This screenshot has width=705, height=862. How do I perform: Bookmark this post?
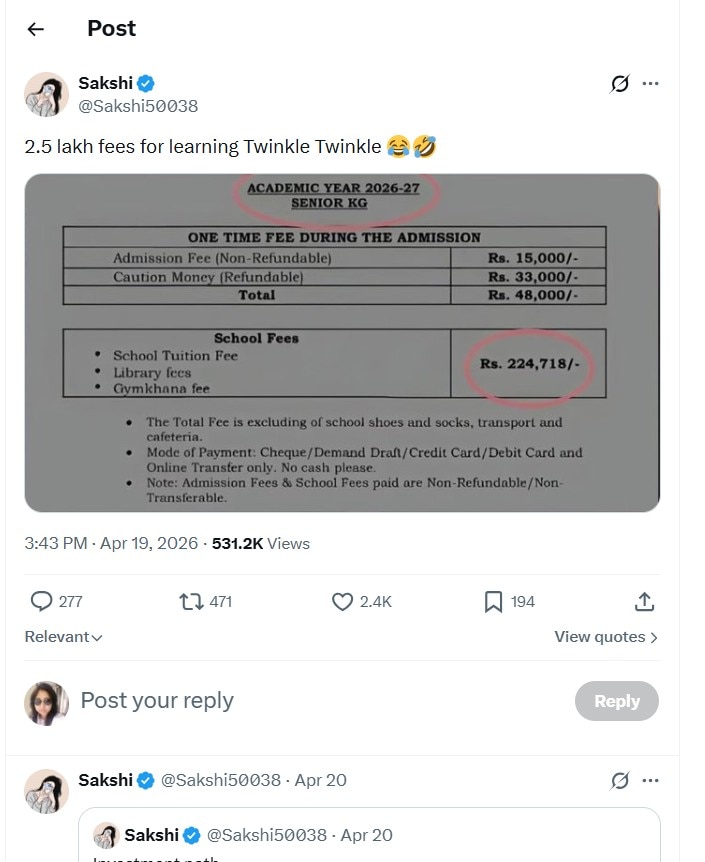(493, 601)
